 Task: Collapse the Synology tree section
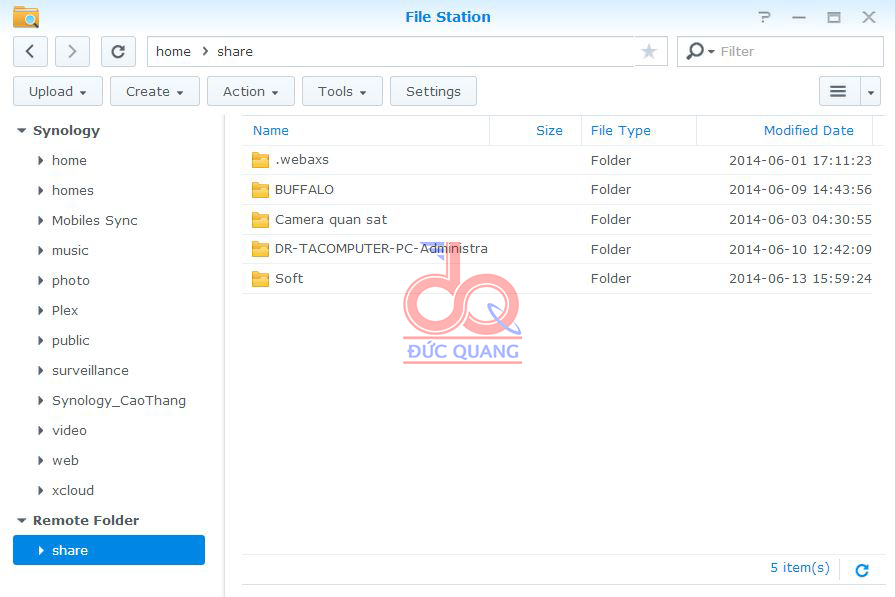click(x=21, y=131)
